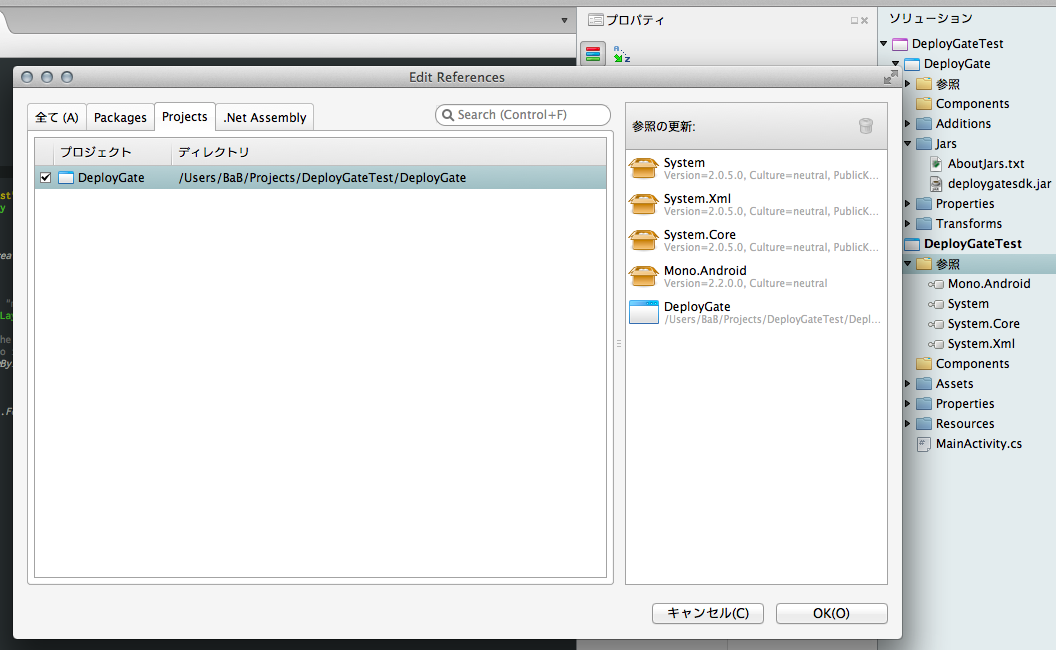Image resolution: width=1056 pixels, height=650 pixels.
Task: Select the Mono.Android reference in solution tree
Action: pyautogui.click(x=989, y=284)
